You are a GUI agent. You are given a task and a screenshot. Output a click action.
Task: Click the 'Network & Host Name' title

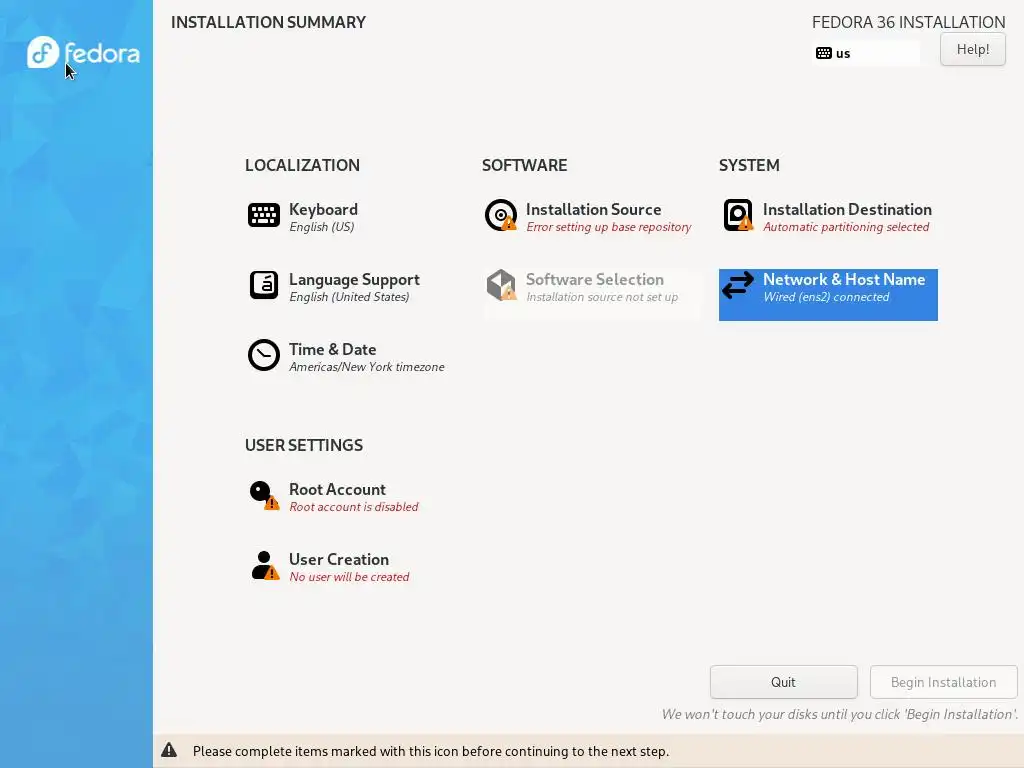point(844,280)
